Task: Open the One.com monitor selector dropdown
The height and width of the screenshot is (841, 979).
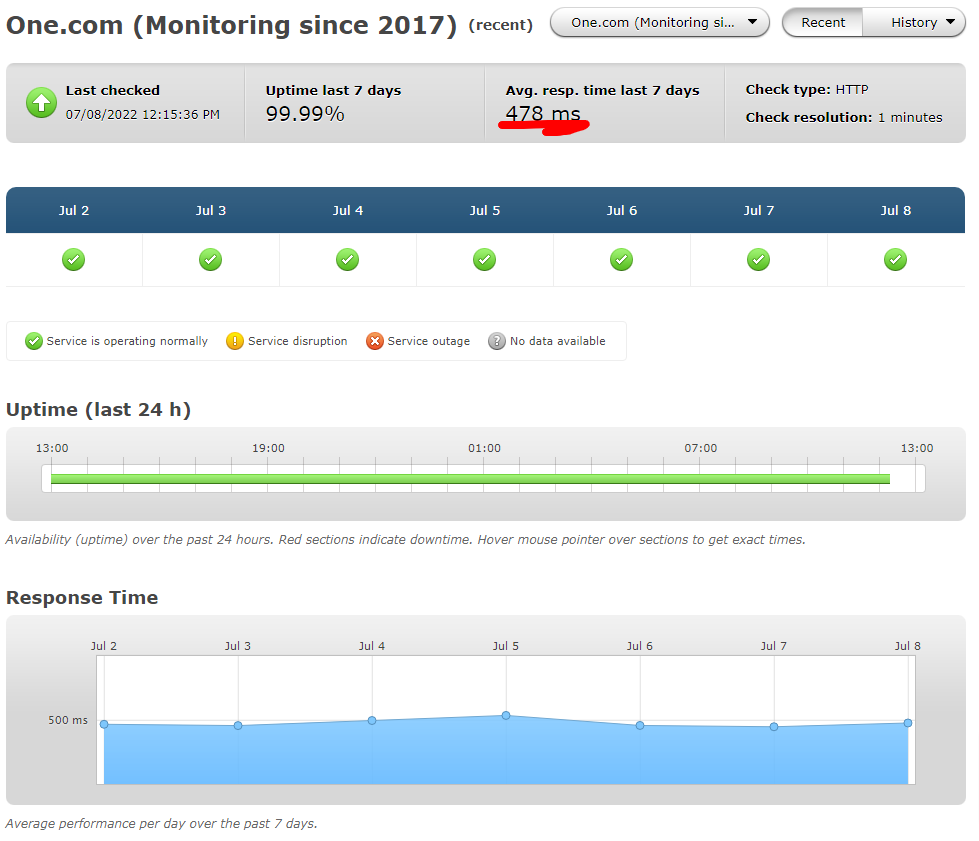Action: coord(660,22)
